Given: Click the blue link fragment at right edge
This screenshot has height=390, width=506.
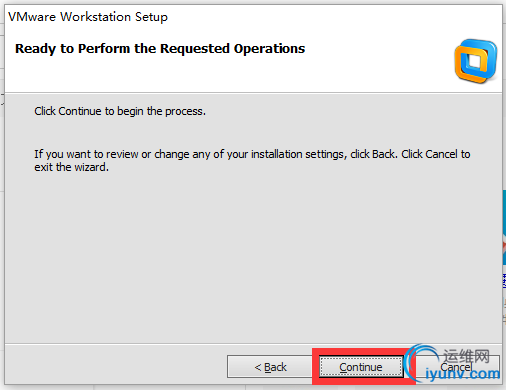Looking at the screenshot, I should click(504, 281).
